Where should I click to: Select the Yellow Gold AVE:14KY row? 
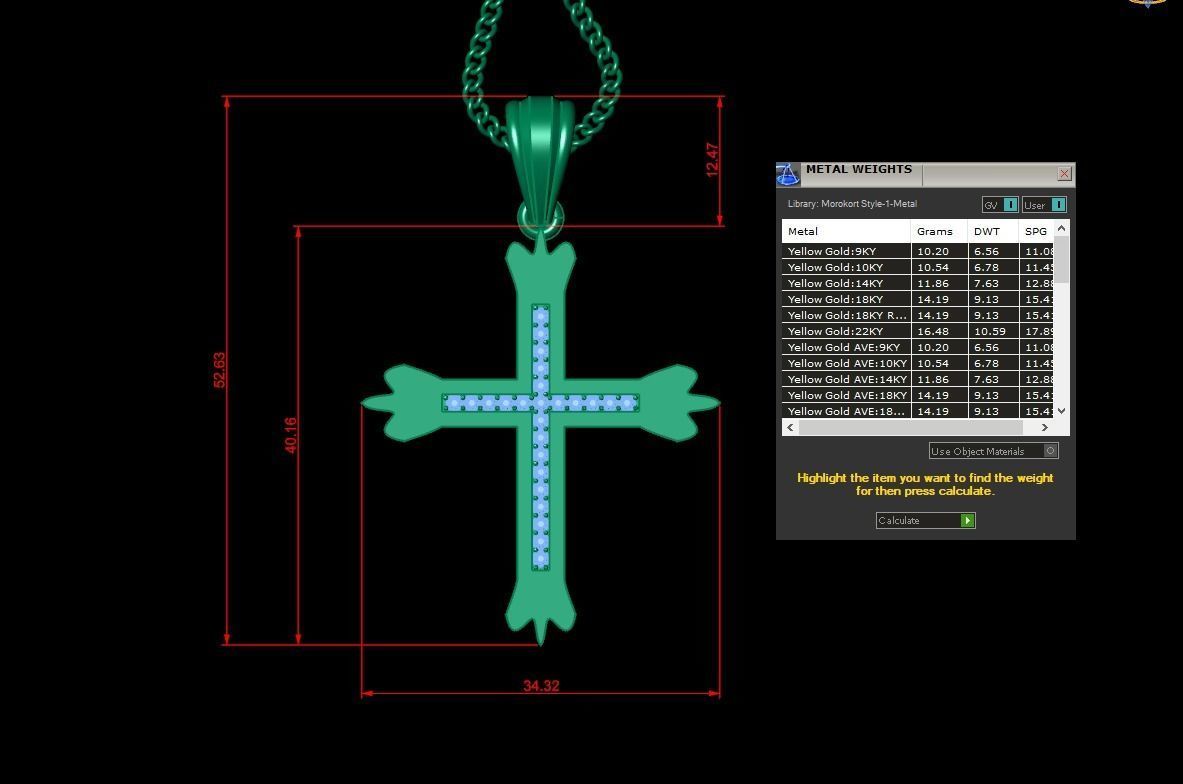(917, 379)
